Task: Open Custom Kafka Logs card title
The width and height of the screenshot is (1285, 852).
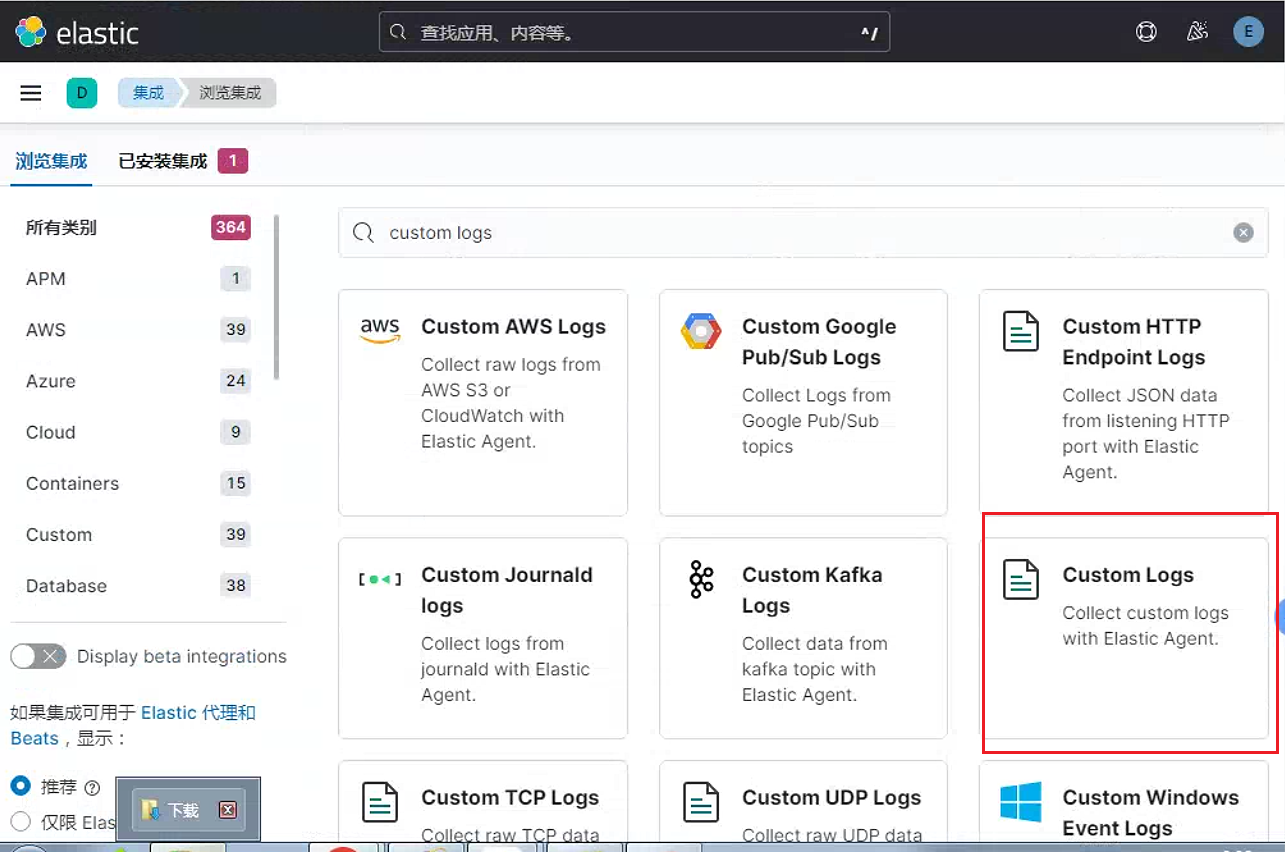Action: [x=812, y=590]
